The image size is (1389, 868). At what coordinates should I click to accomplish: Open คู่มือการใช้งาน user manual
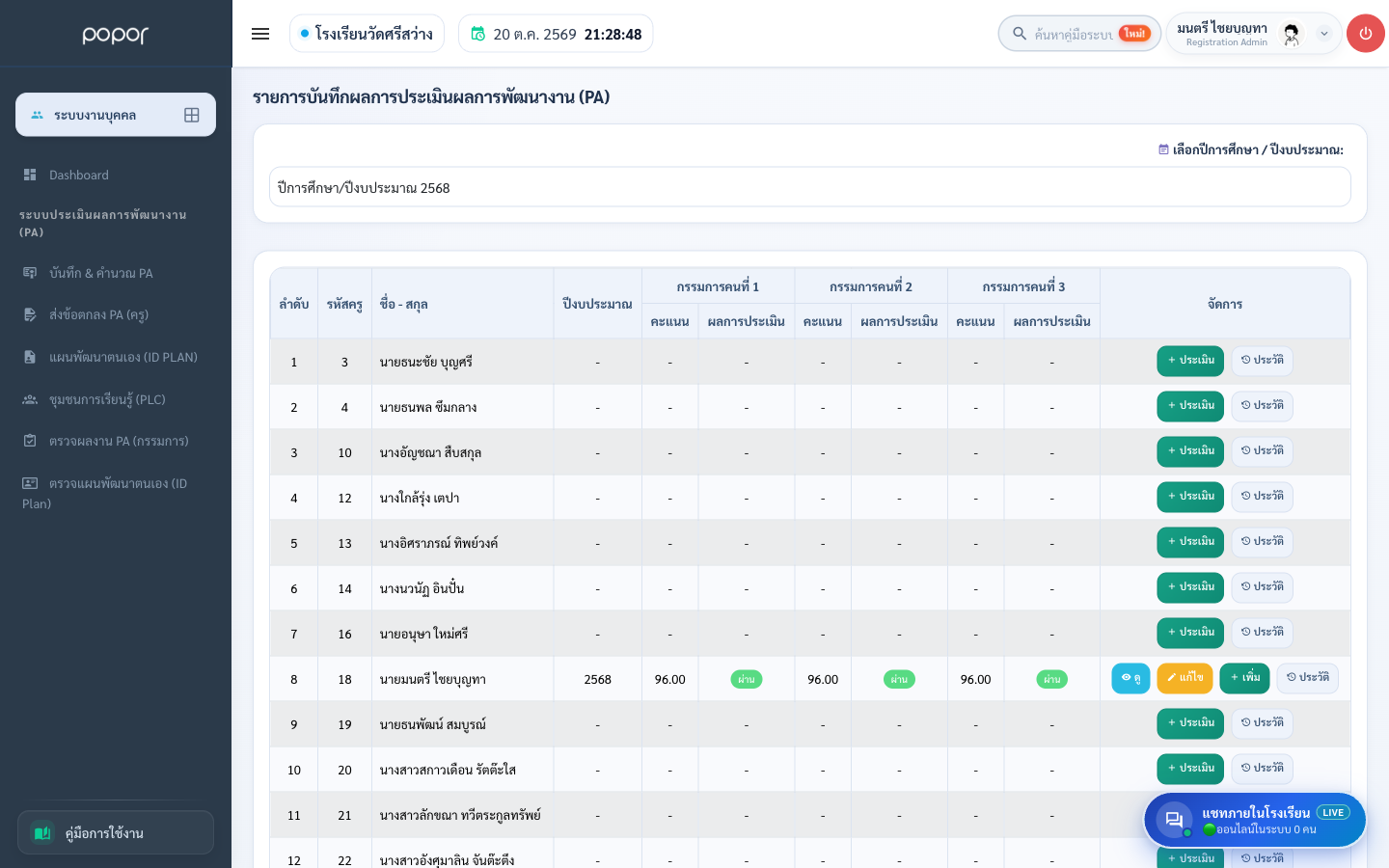coord(116,832)
